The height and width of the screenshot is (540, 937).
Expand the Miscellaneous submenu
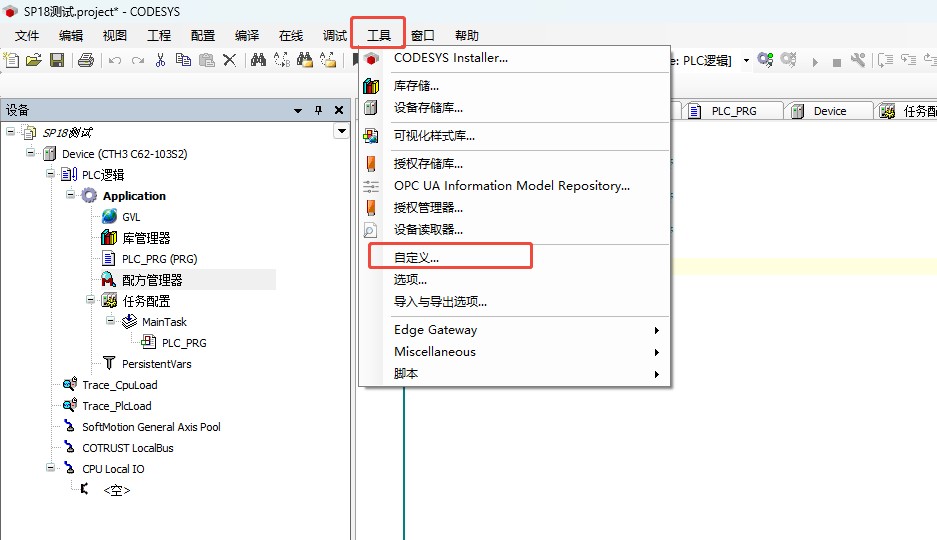(x=657, y=352)
